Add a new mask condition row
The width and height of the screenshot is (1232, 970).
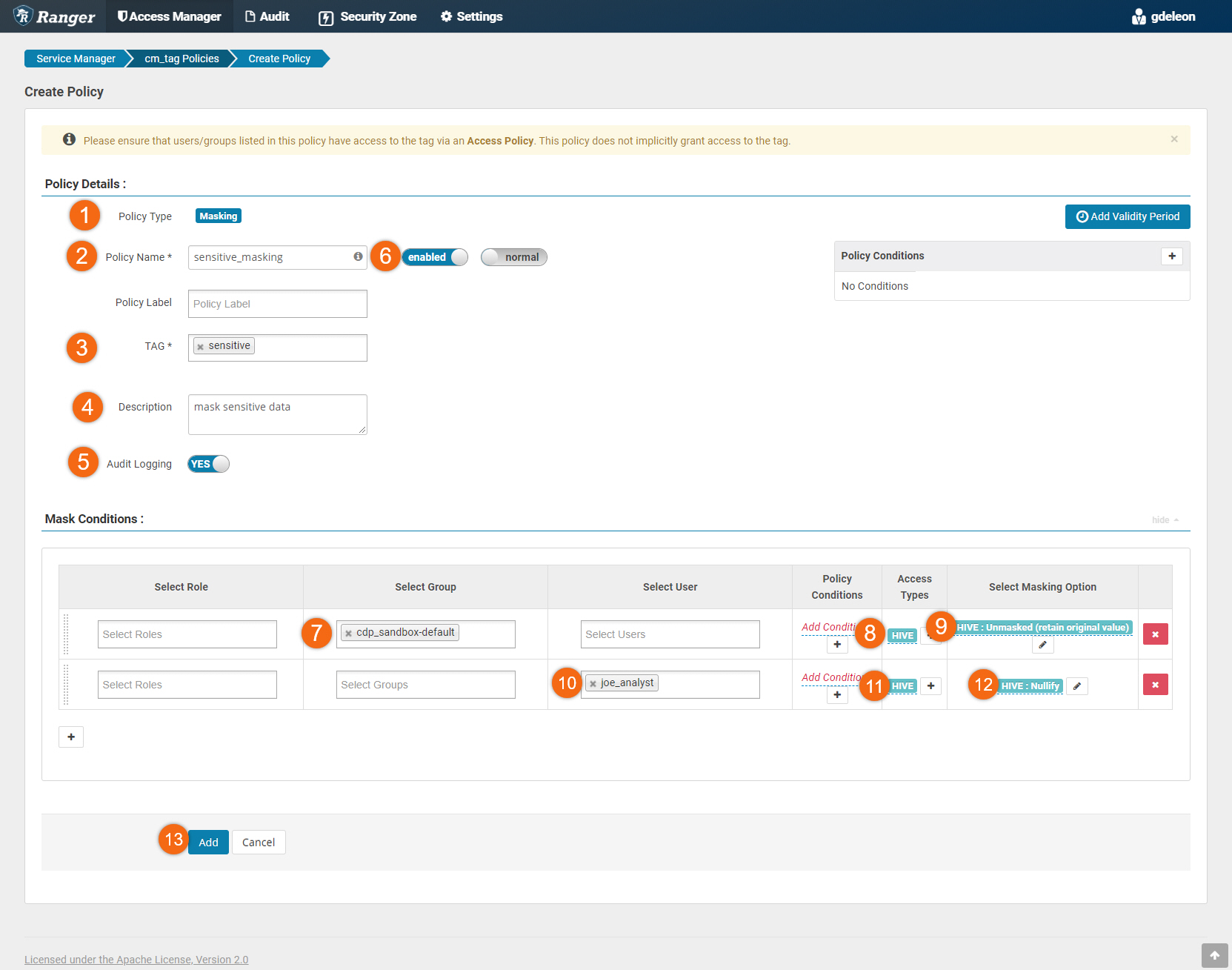(x=71, y=737)
